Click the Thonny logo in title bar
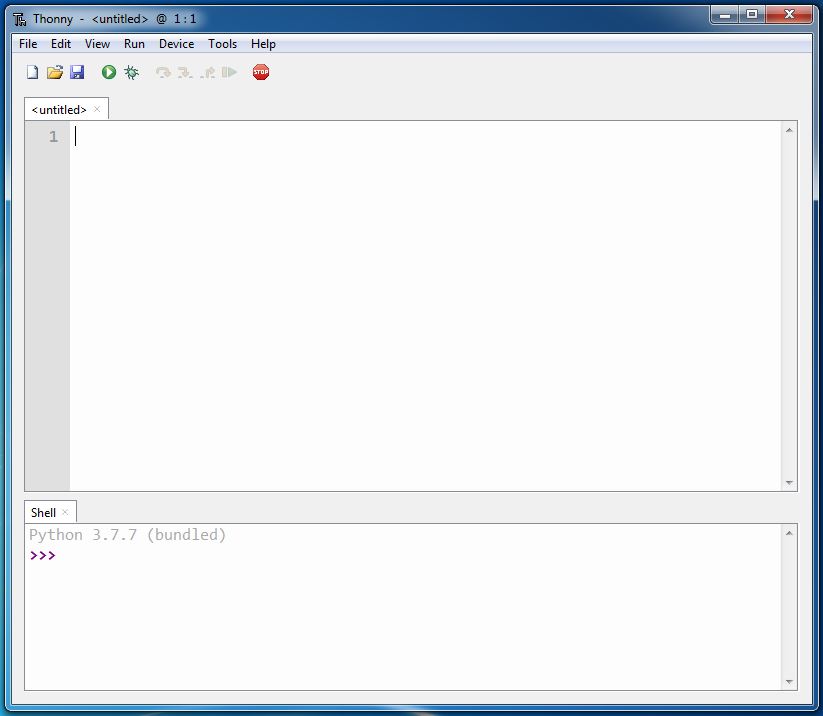The width and height of the screenshot is (823, 716). (20, 19)
